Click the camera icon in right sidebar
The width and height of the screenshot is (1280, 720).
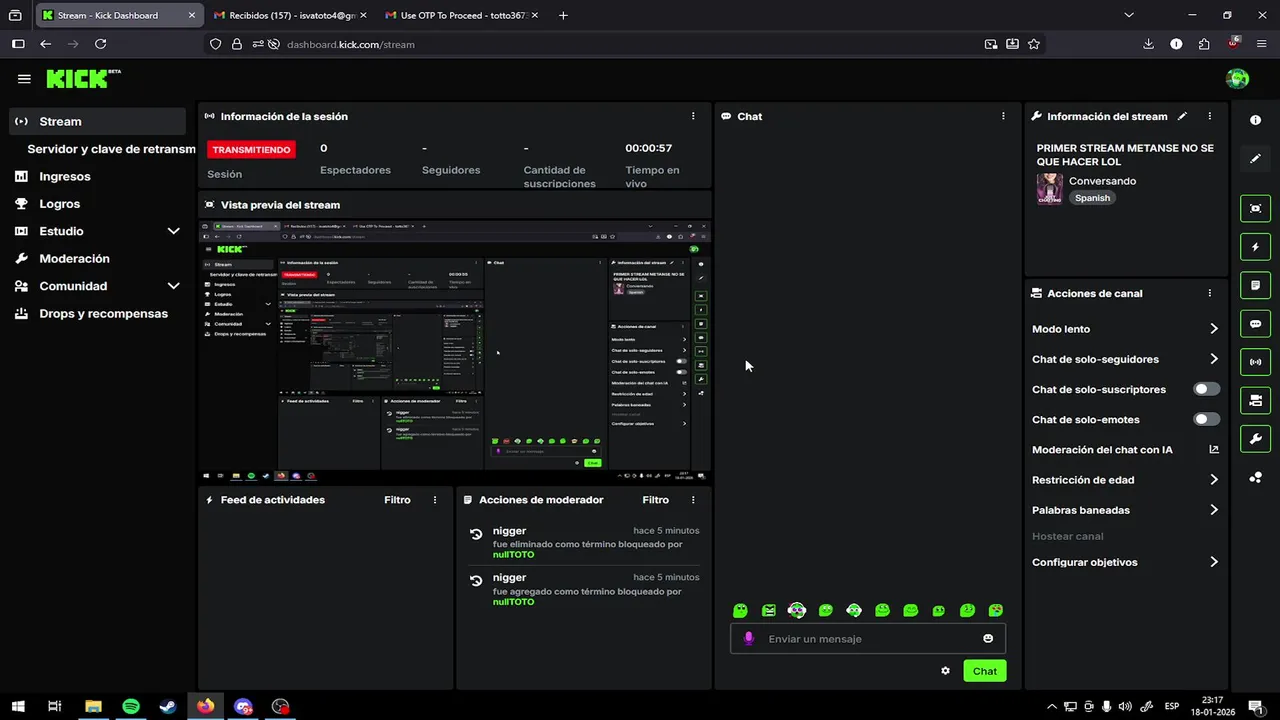[1255, 401]
